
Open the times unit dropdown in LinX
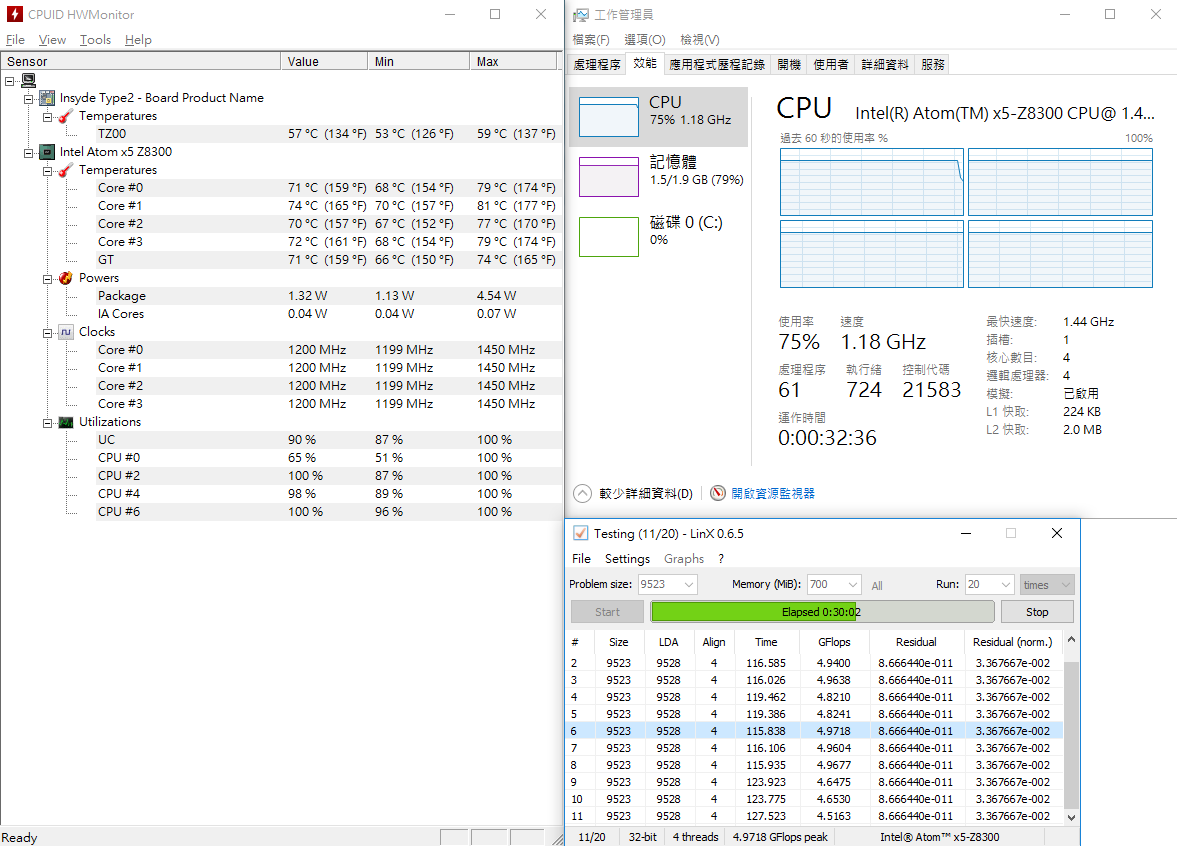click(1047, 585)
